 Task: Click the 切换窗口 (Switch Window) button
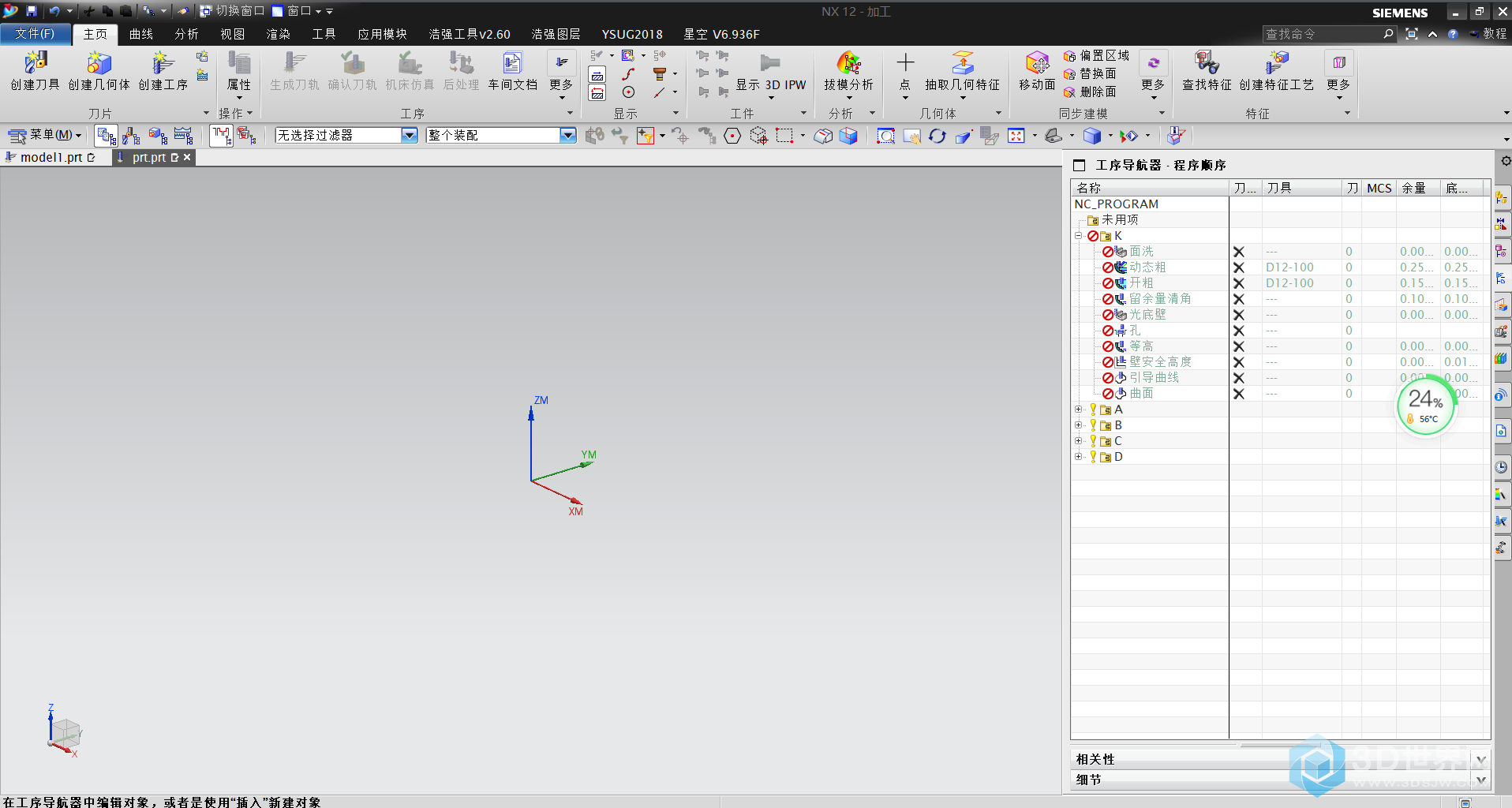pos(232,11)
